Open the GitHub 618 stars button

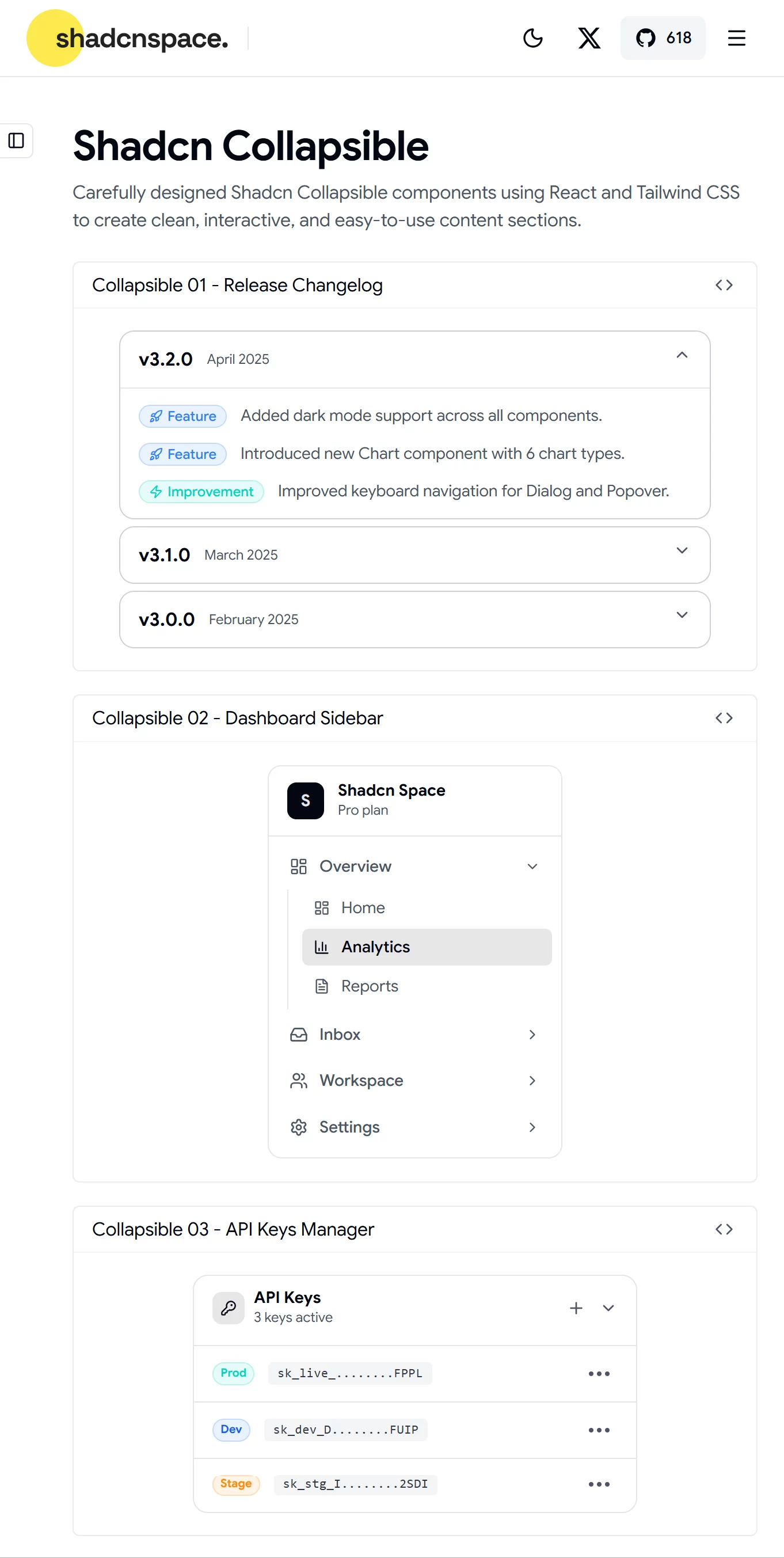tap(663, 38)
